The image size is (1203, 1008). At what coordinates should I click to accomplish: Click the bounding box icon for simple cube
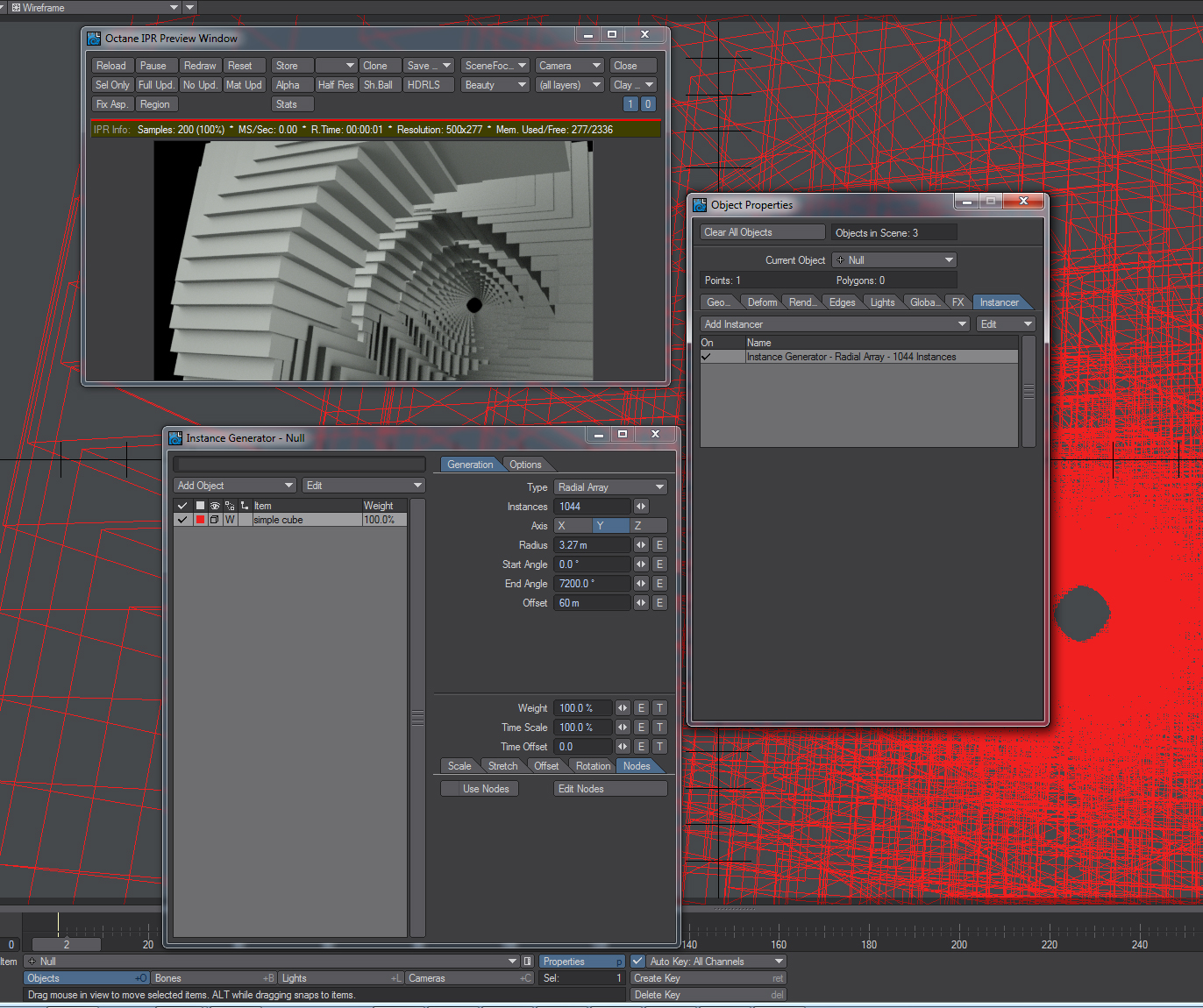pyautogui.click(x=214, y=520)
